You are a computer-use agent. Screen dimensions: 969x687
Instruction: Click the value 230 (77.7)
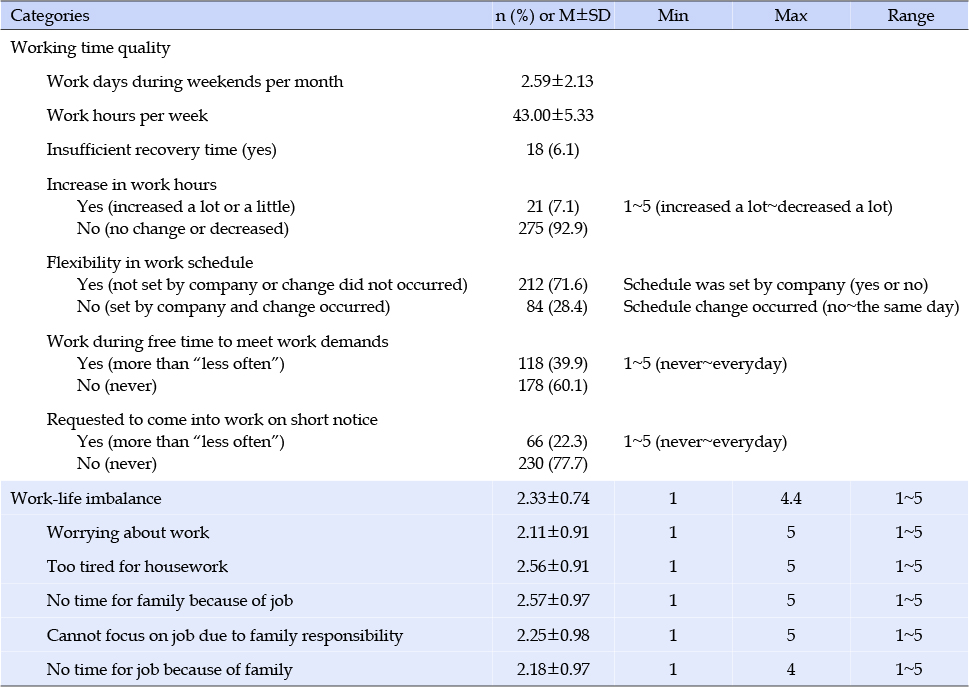click(x=552, y=464)
